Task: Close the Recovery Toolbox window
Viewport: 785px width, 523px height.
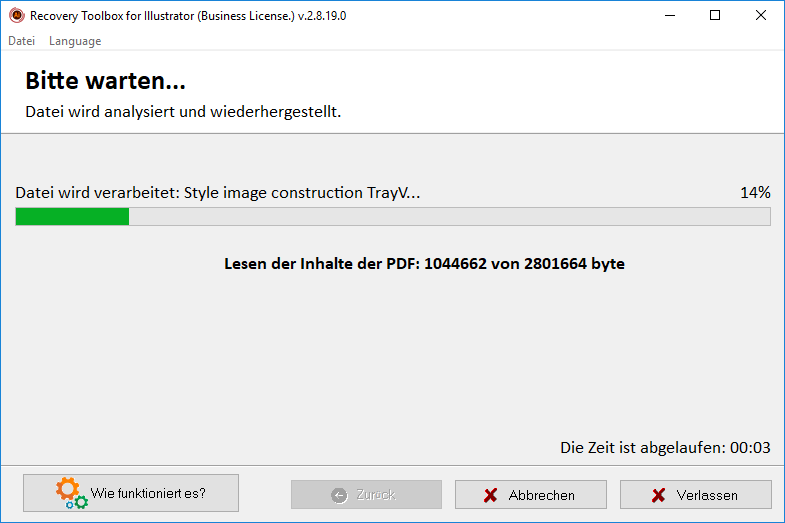Action: [x=760, y=16]
